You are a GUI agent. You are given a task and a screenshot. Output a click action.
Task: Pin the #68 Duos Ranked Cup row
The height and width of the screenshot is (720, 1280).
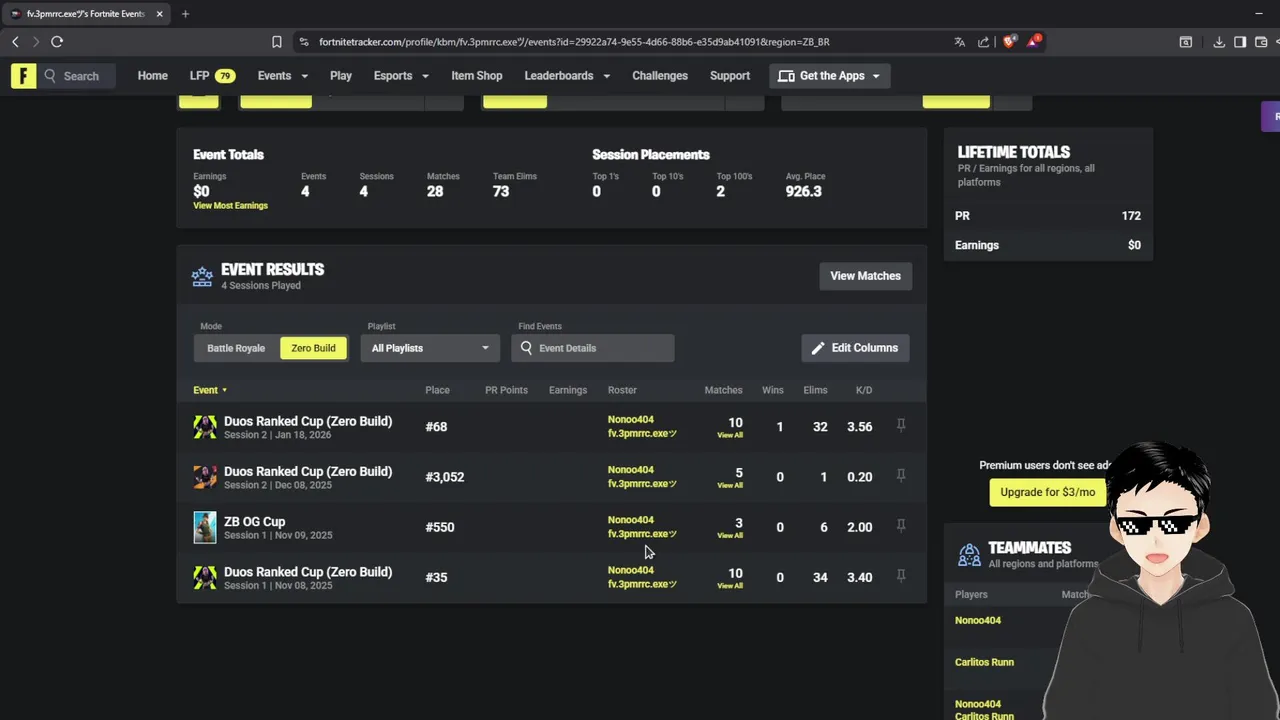coord(901,426)
